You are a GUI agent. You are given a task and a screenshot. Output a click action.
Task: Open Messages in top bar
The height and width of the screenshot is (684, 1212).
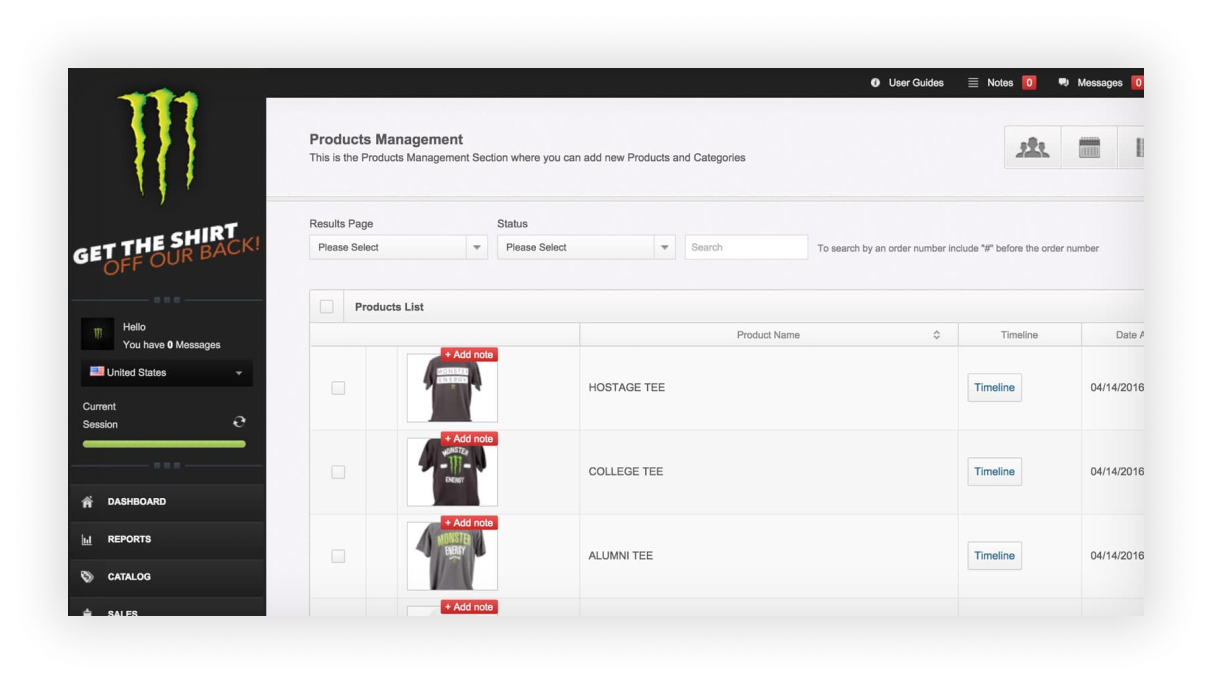[x=1100, y=83]
